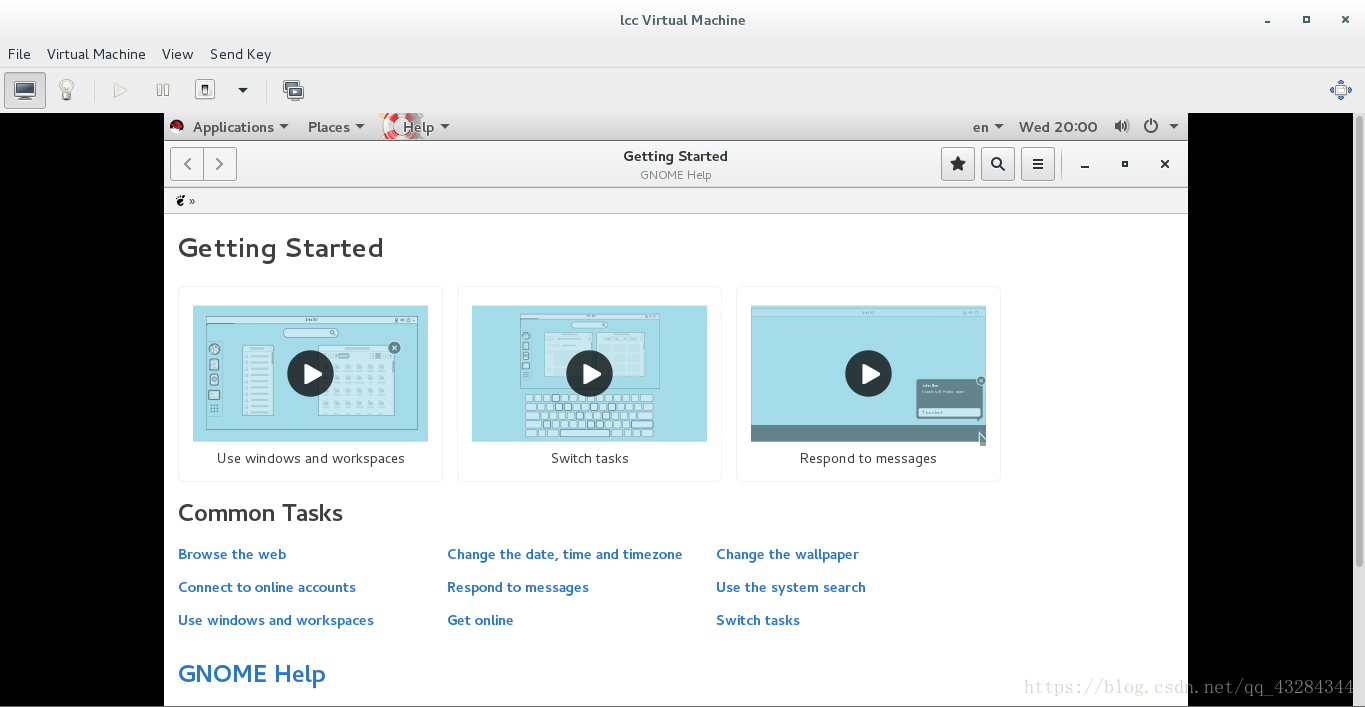This screenshot has width=1365, height=707.
Task: Open Get online link
Action: 480,621
